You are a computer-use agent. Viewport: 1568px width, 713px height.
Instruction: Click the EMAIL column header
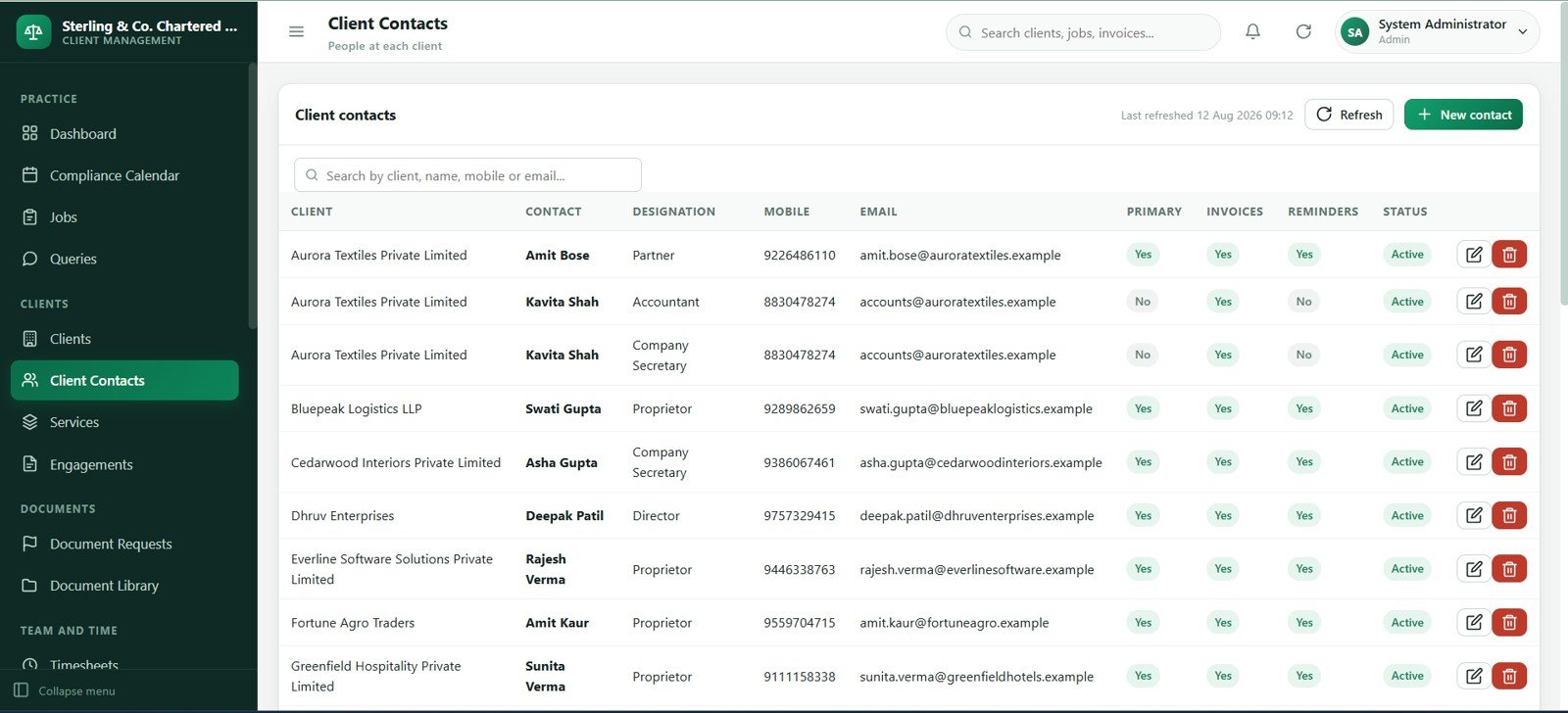[x=878, y=212]
